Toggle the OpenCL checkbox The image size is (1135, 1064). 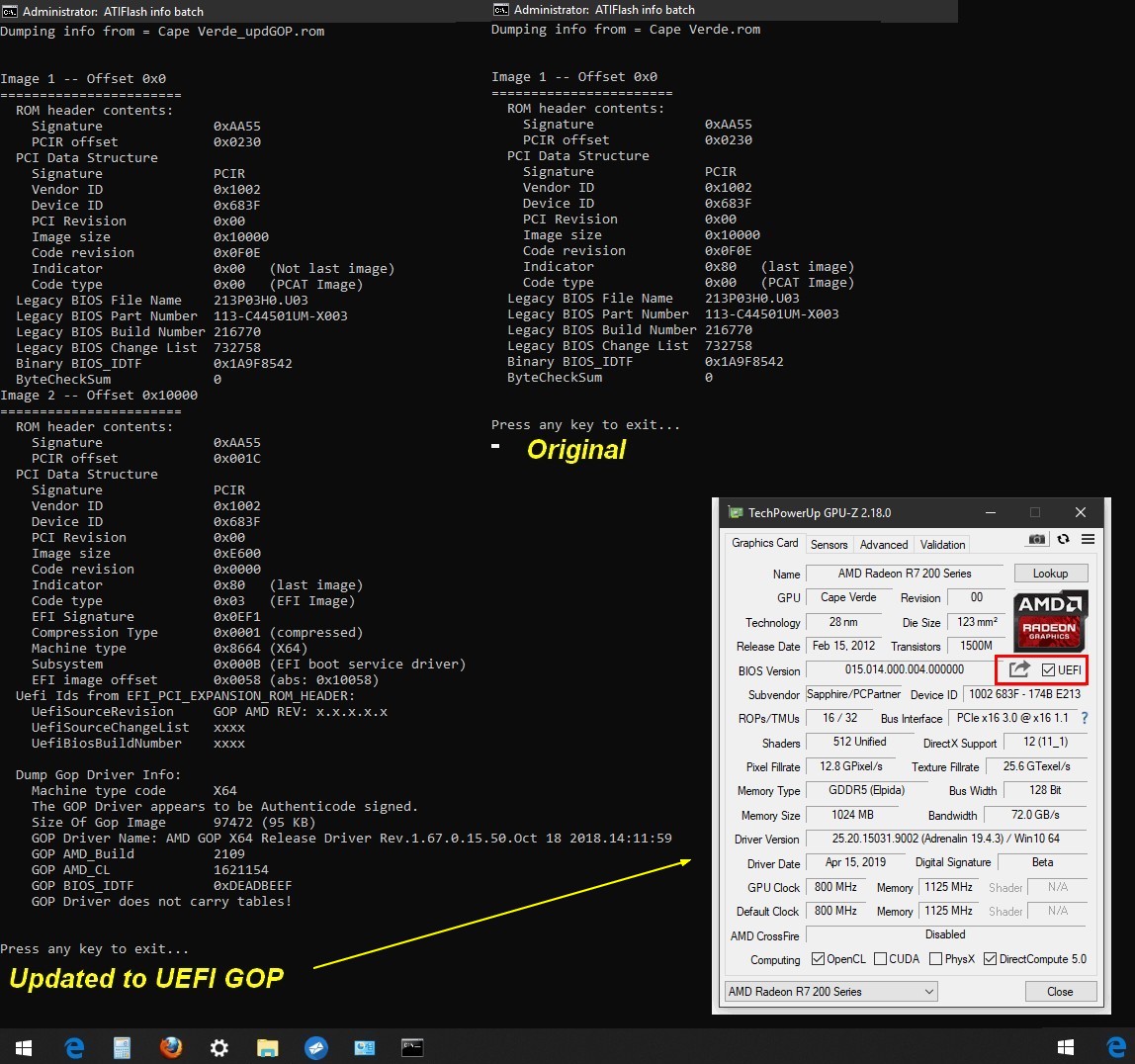click(x=818, y=958)
